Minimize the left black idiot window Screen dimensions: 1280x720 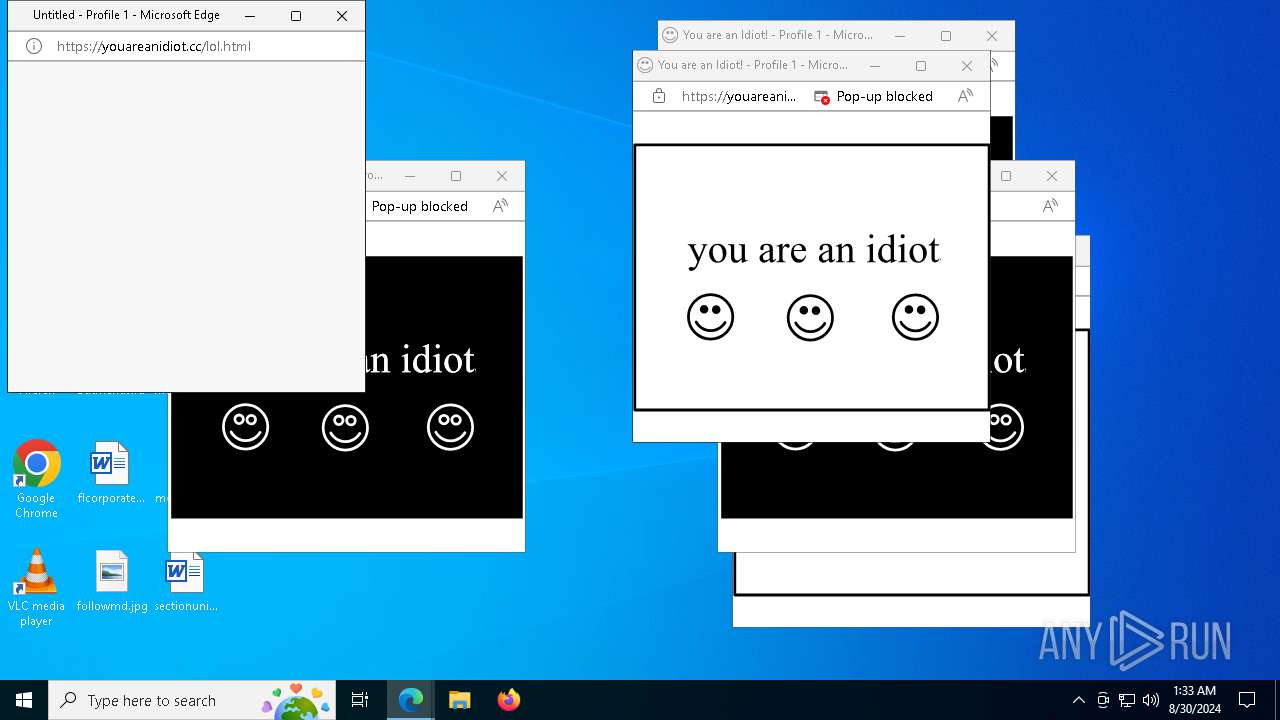click(410, 176)
